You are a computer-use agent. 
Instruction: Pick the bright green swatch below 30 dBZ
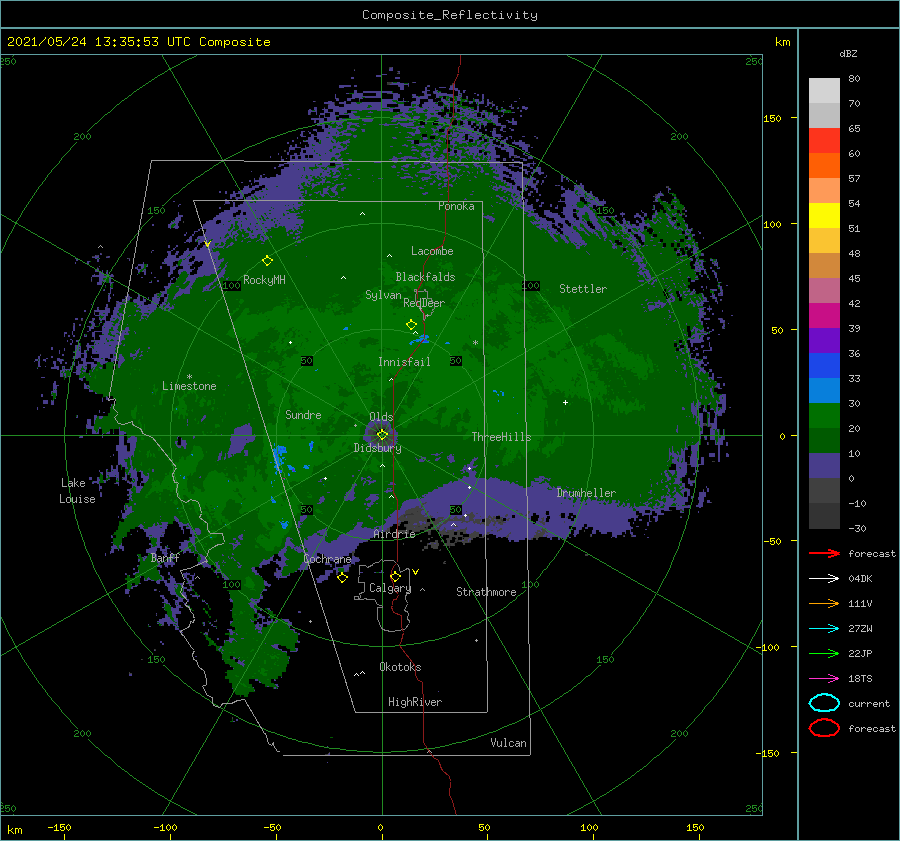(824, 416)
